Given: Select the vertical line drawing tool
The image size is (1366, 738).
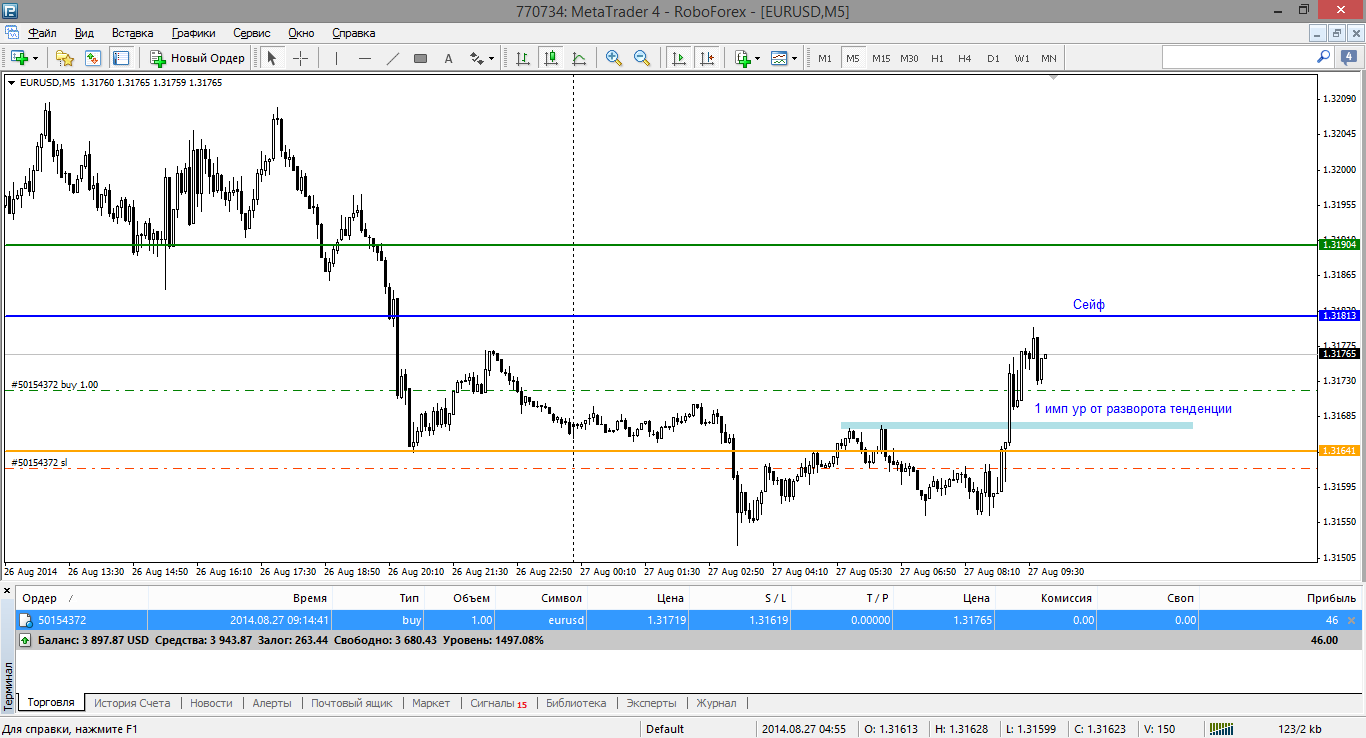Looking at the screenshot, I should click(x=336, y=58).
